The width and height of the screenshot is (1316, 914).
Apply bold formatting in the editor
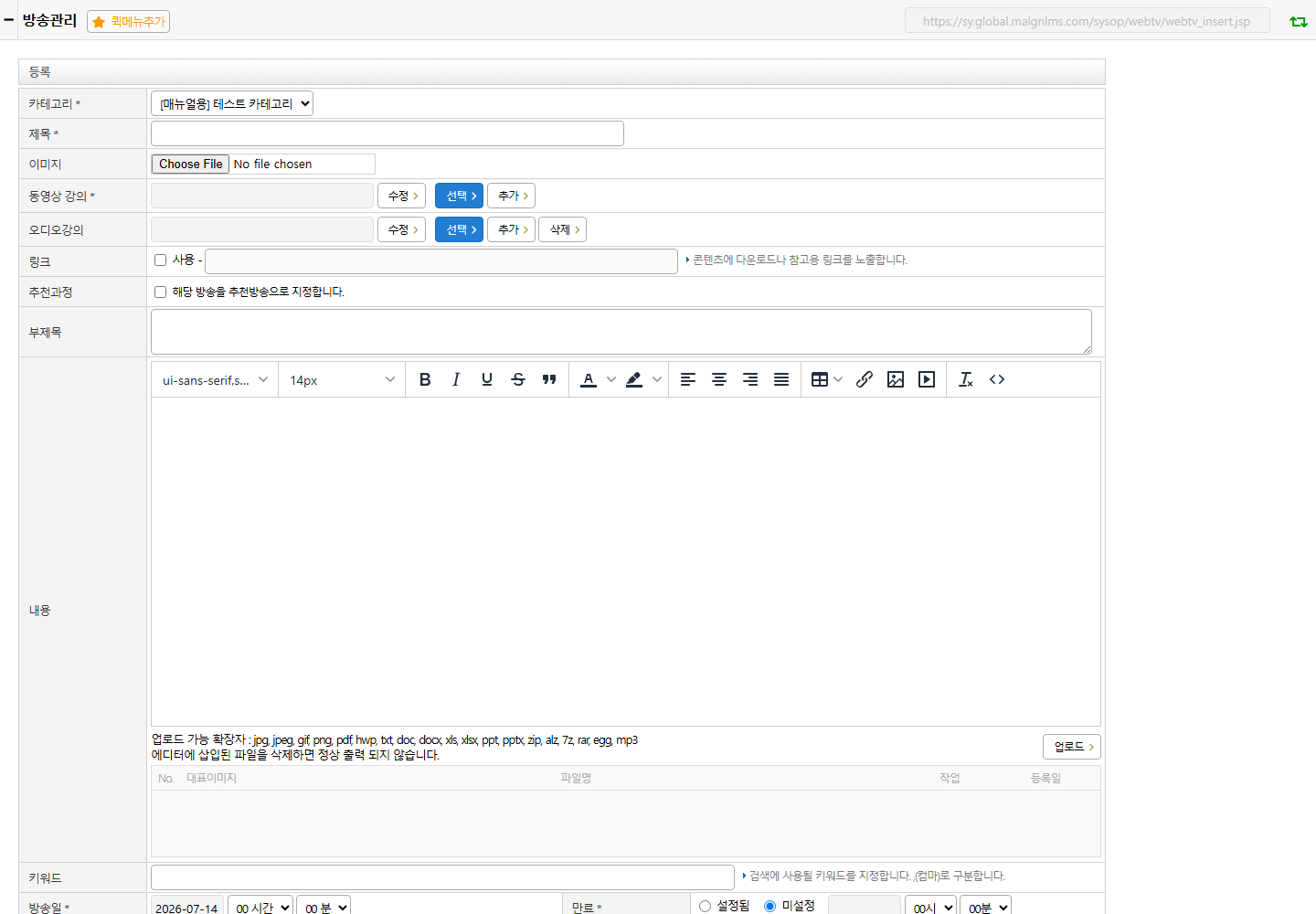click(x=425, y=379)
